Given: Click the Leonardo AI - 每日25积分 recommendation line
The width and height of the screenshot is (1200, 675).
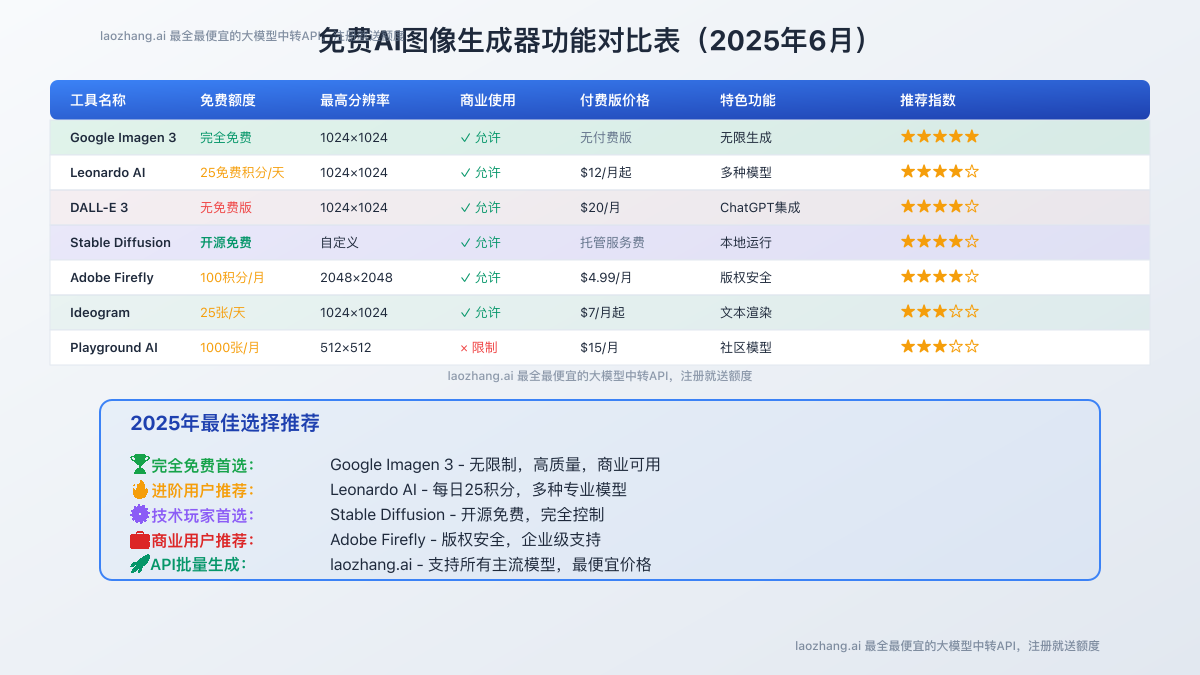Looking at the screenshot, I should [479, 490].
